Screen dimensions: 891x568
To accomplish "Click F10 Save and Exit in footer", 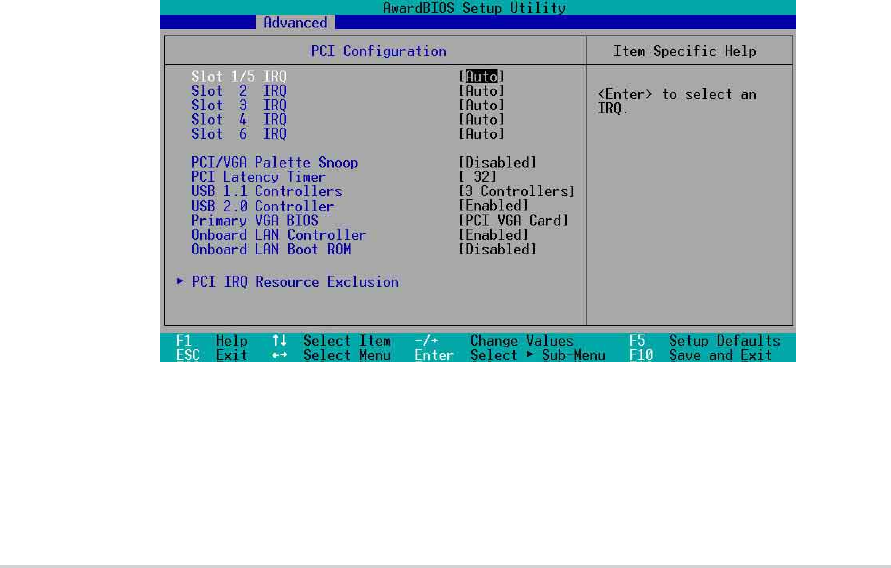I will (700, 355).
